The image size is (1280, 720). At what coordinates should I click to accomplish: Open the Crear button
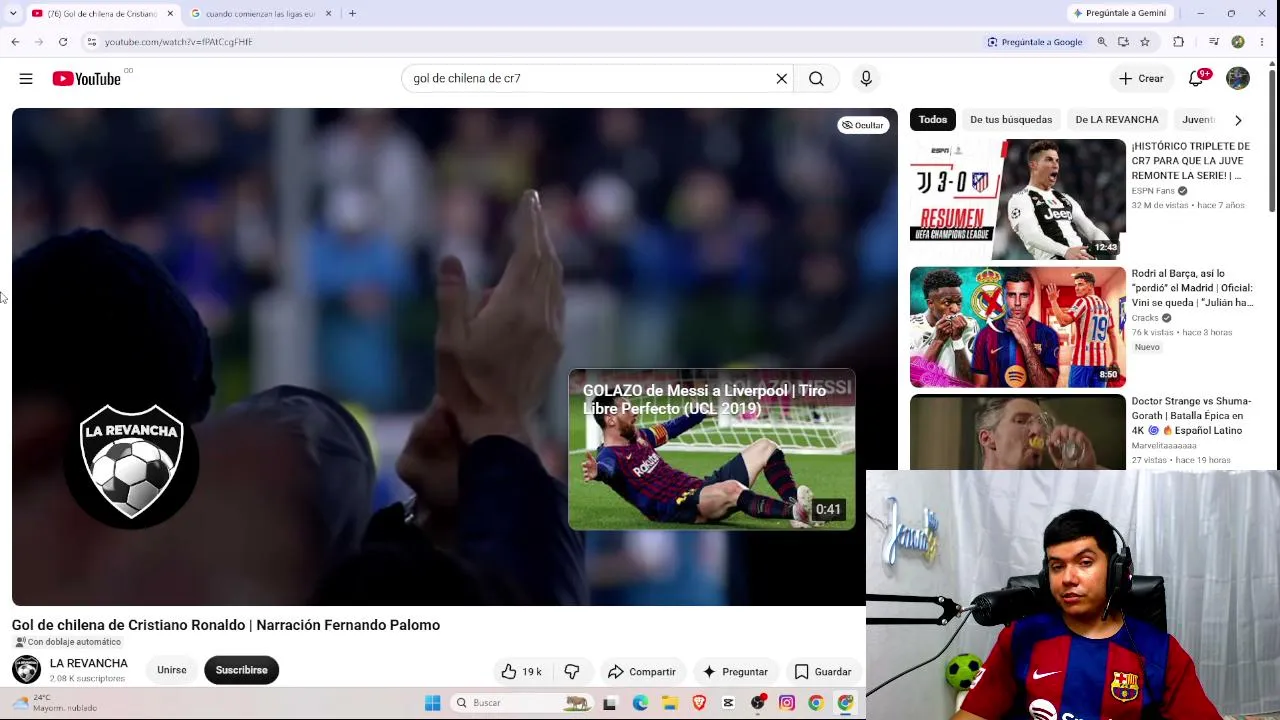1141,79
